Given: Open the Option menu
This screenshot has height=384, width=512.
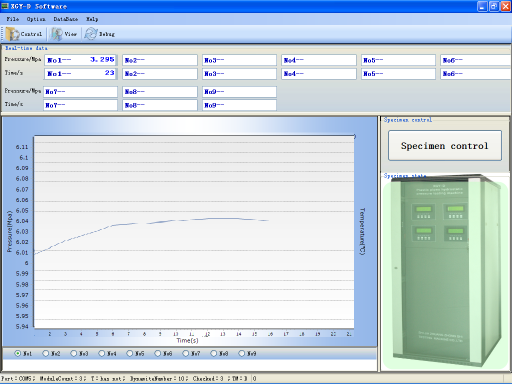Looking at the screenshot, I should (x=36, y=19).
